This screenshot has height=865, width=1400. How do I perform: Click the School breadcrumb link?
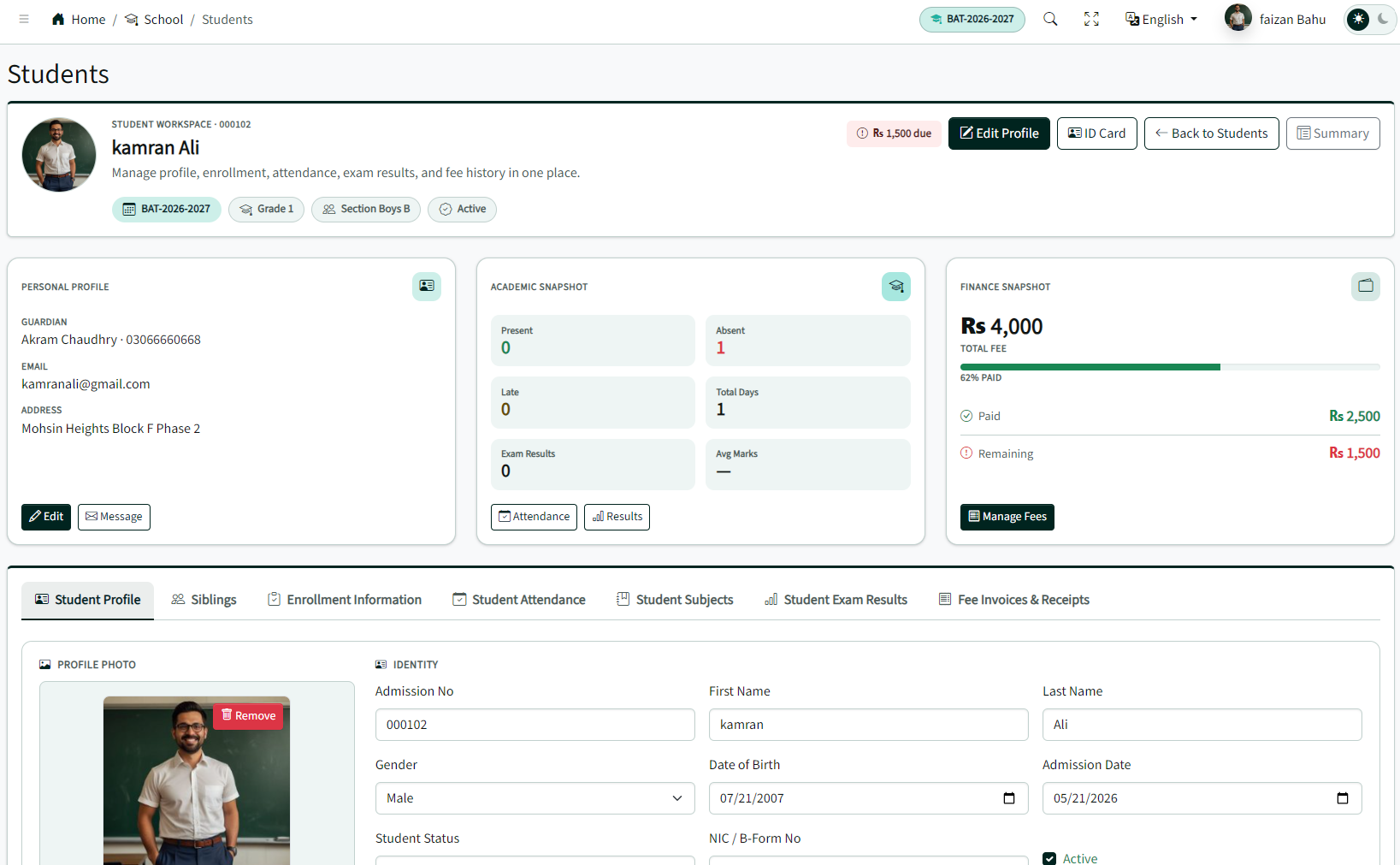pos(154,19)
